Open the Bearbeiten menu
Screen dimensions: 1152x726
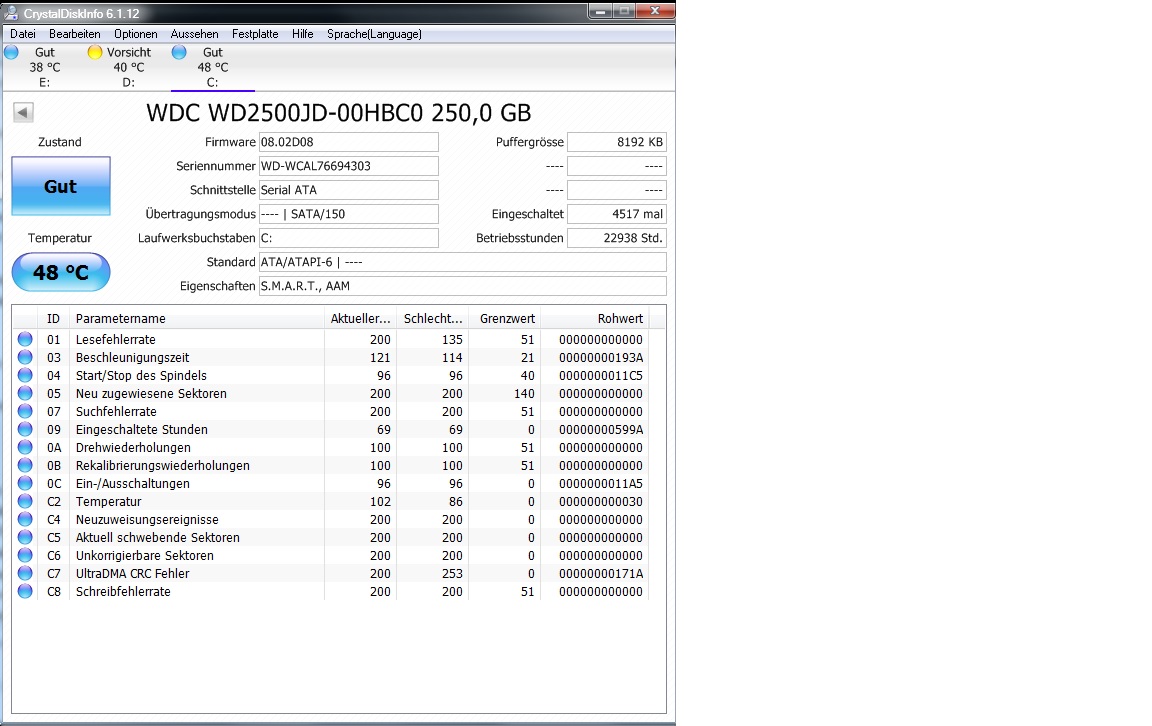(75, 34)
